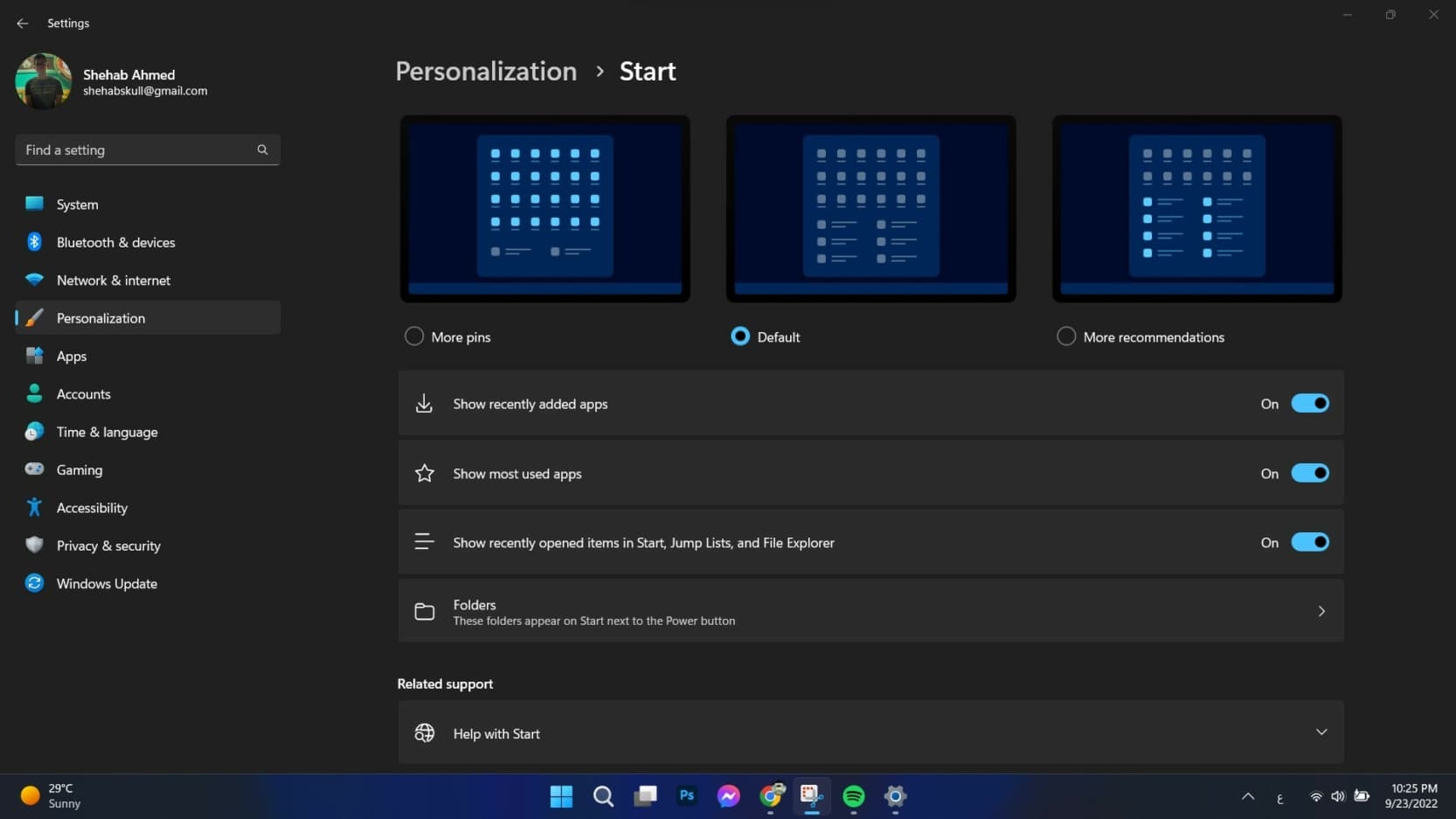This screenshot has height=819, width=1456.
Task: Click the Find a setting search box
Action: click(148, 149)
